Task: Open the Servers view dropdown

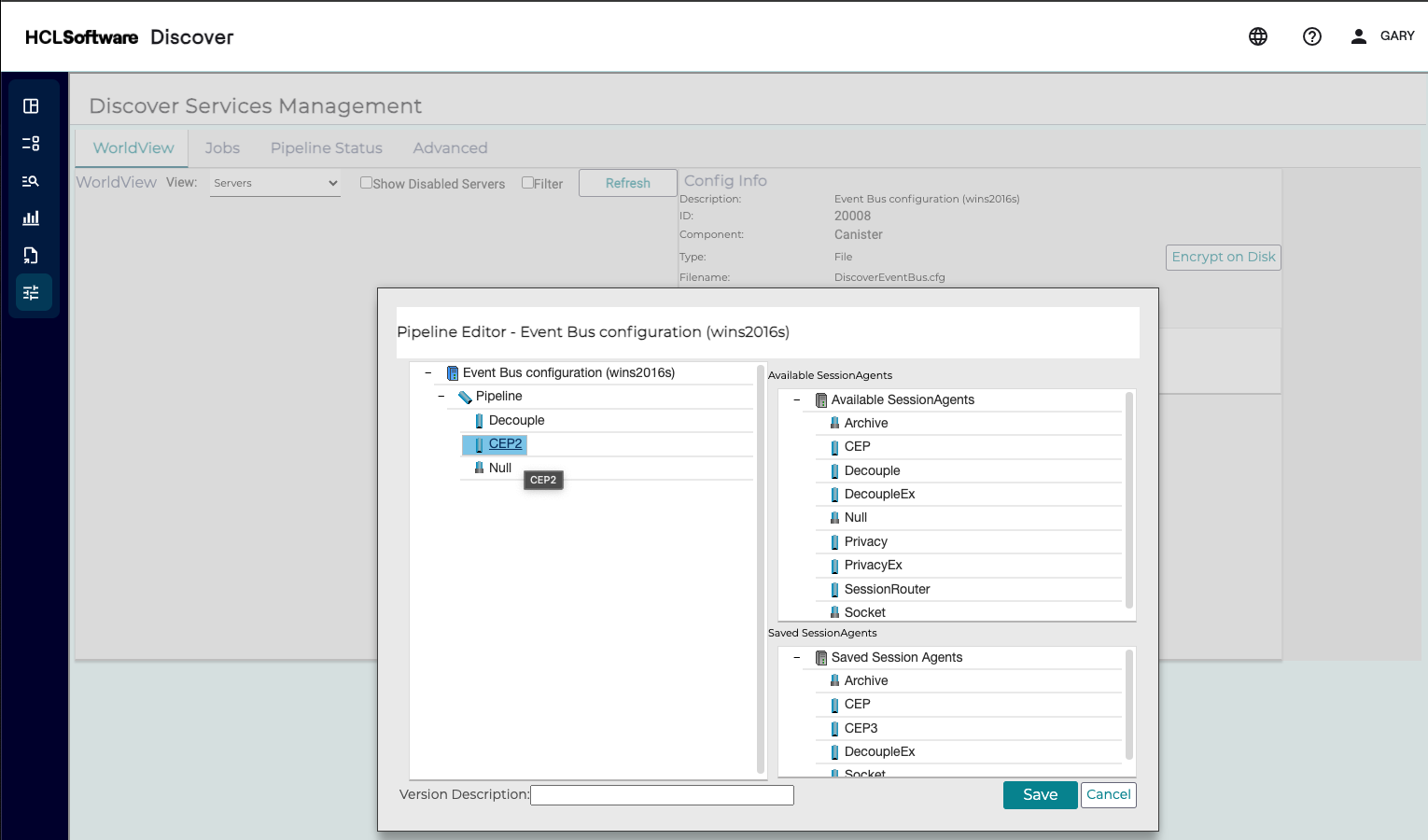Action: pyautogui.click(x=275, y=183)
